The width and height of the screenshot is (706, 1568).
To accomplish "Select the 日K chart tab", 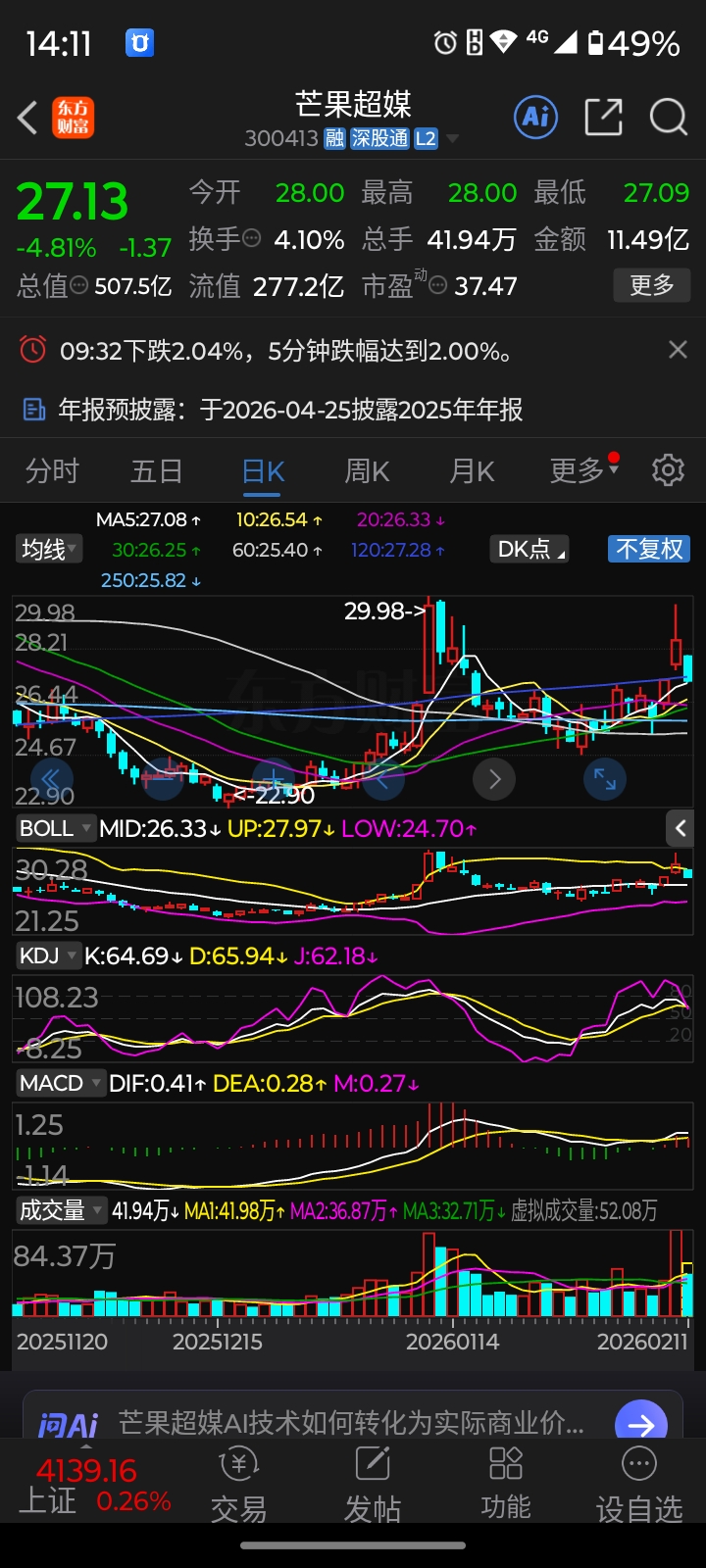I will point(263,472).
